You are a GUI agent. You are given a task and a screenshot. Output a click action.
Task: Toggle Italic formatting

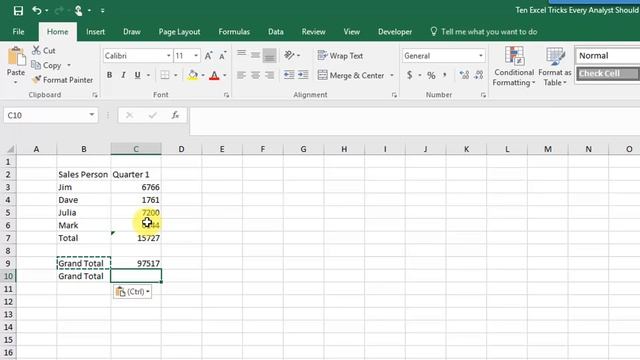123,75
